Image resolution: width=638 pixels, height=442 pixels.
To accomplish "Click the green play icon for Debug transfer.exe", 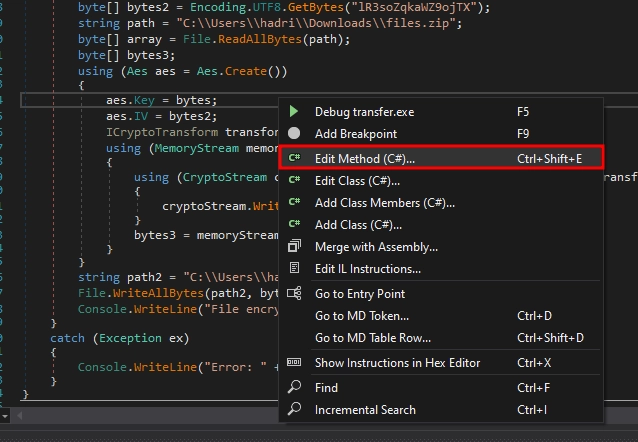I will click(294, 112).
